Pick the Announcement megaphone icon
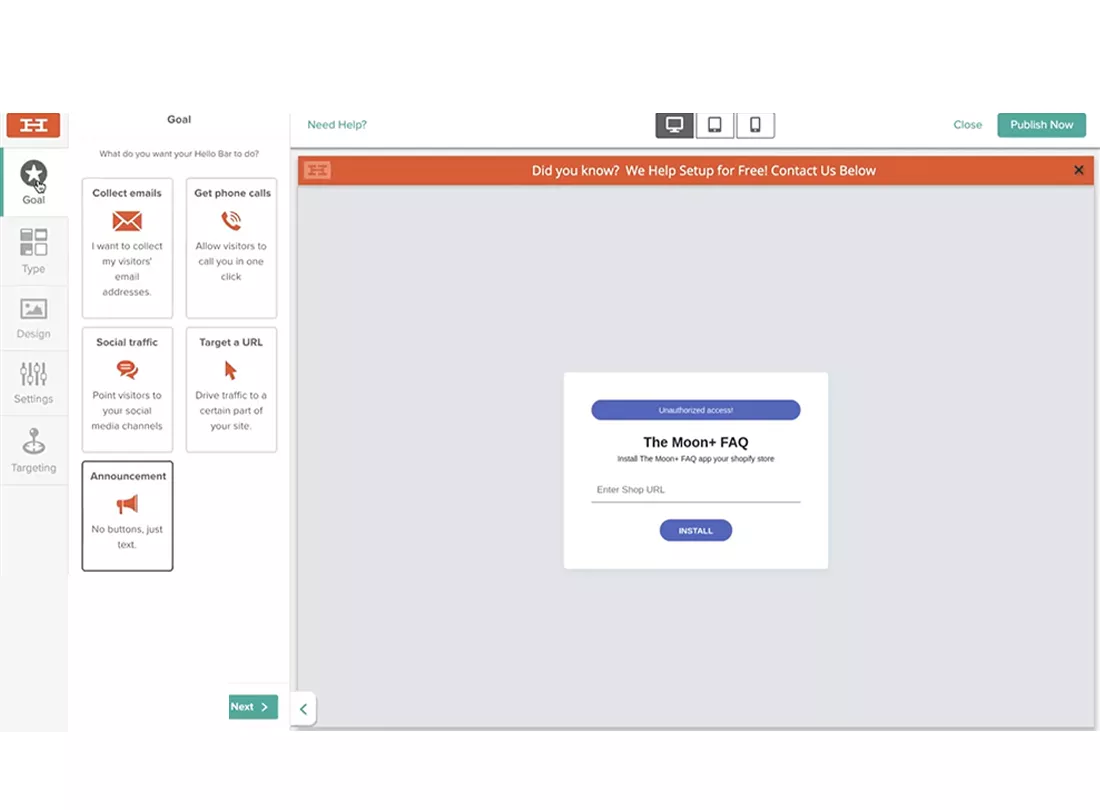 click(127, 504)
